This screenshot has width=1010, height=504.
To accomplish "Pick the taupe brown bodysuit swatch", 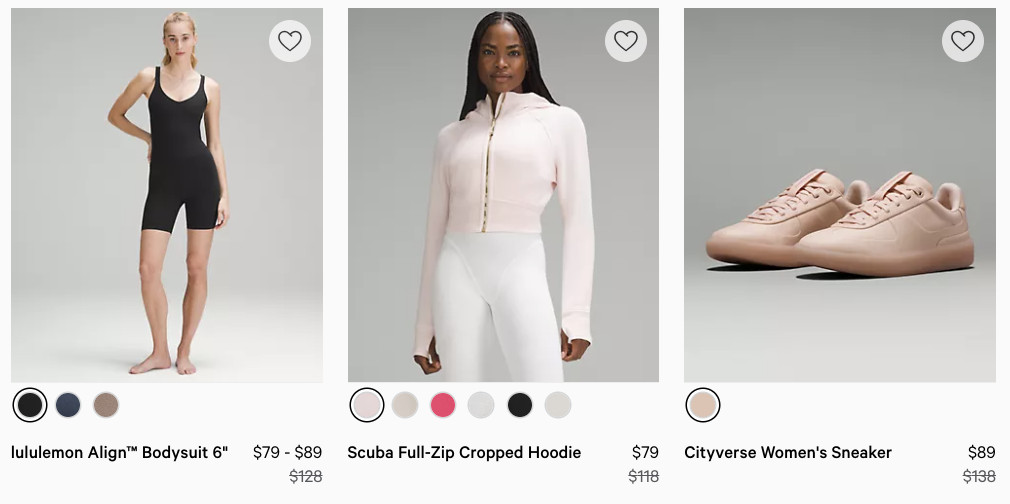I will (x=106, y=405).
